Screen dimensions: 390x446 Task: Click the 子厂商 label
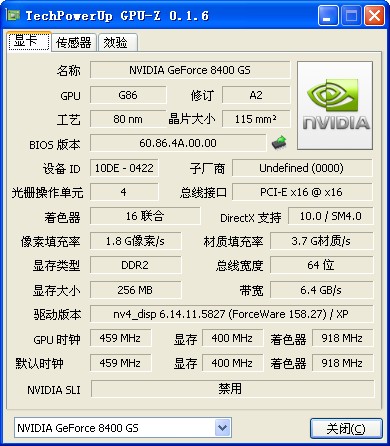[207, 169]
